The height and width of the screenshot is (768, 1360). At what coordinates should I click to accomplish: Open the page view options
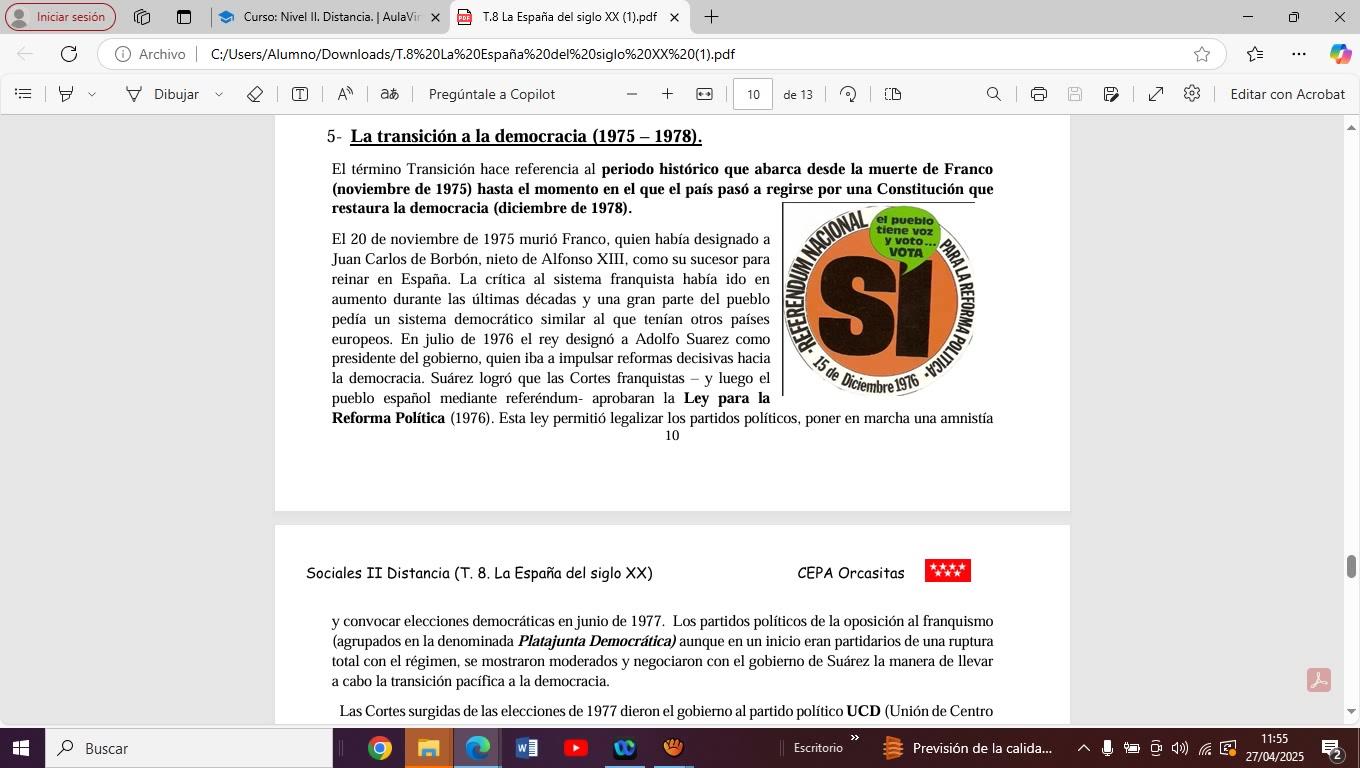pos(893,94)
